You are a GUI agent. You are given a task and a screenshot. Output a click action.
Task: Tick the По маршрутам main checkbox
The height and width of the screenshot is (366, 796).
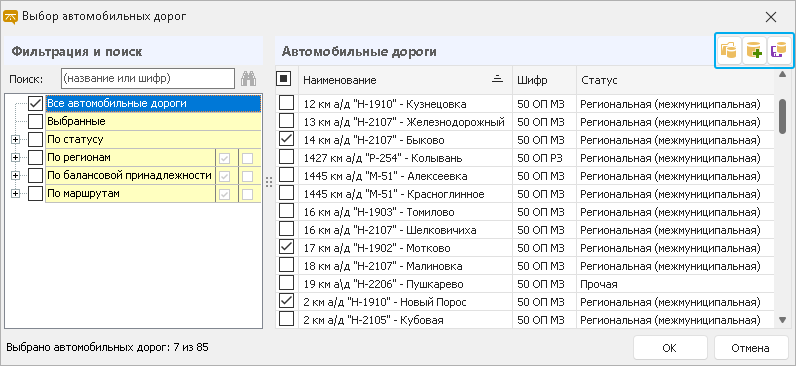(36, 194)
